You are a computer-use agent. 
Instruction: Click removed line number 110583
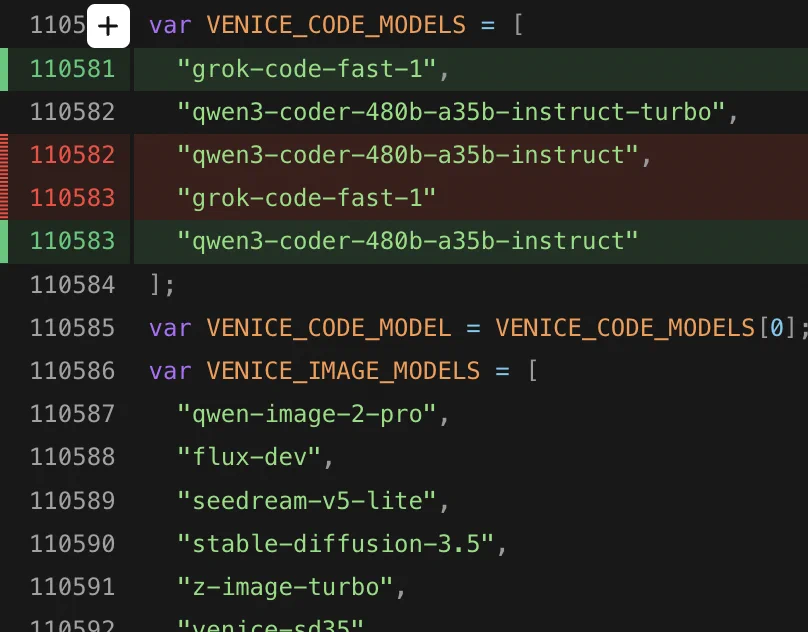coord(72,198)
